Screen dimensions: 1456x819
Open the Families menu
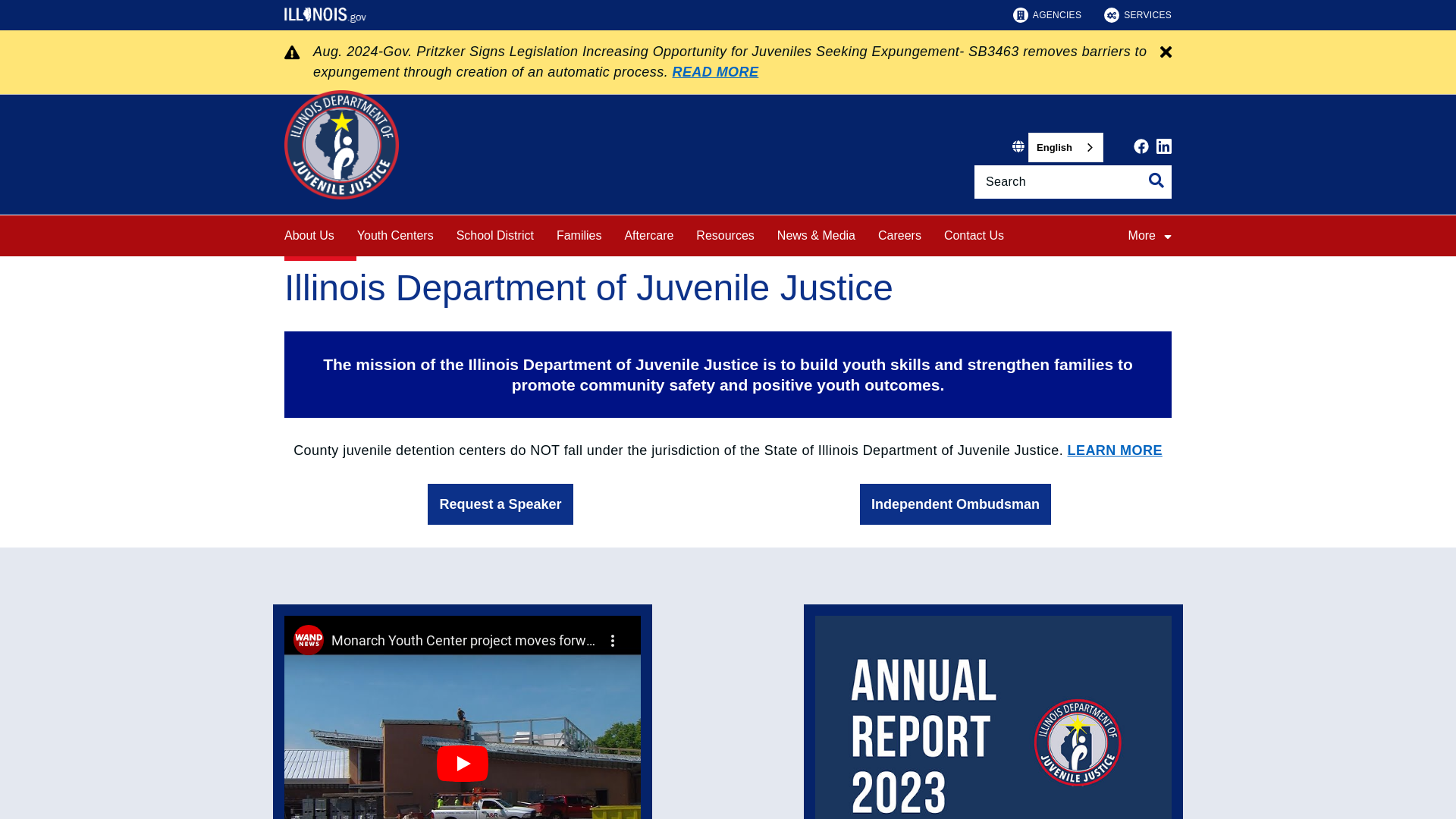pyautogui.click(x=579, y=236)
